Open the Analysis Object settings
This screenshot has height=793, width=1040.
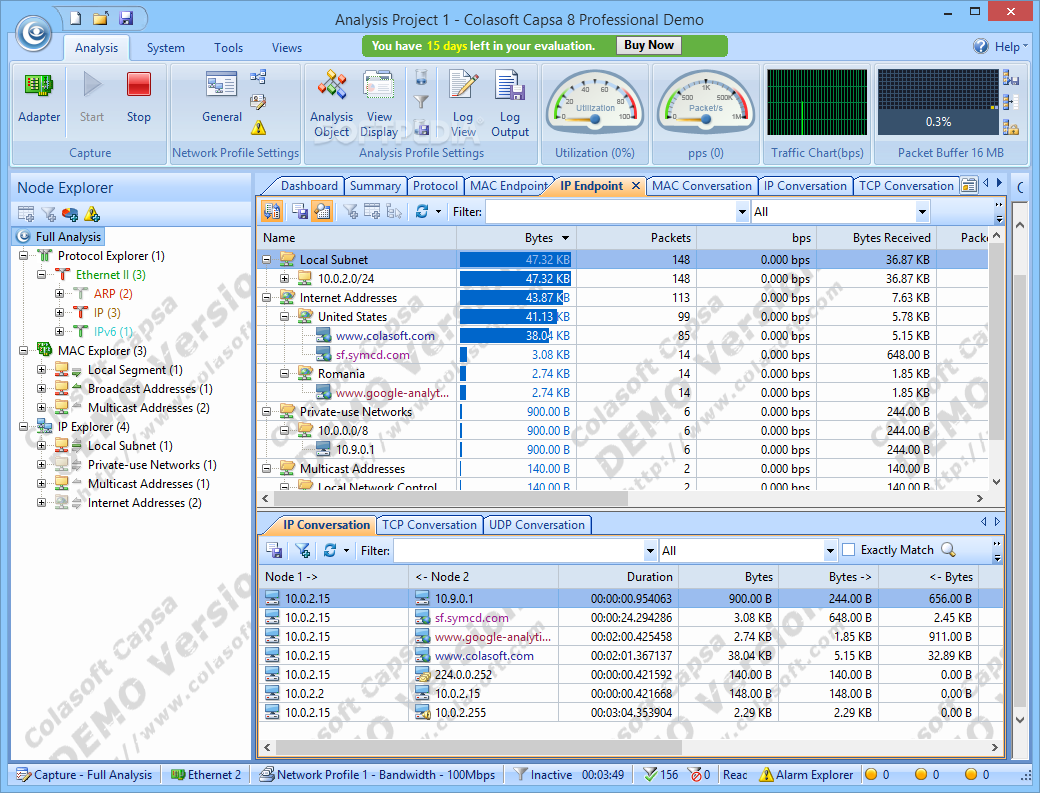click(x=332, y=104)
